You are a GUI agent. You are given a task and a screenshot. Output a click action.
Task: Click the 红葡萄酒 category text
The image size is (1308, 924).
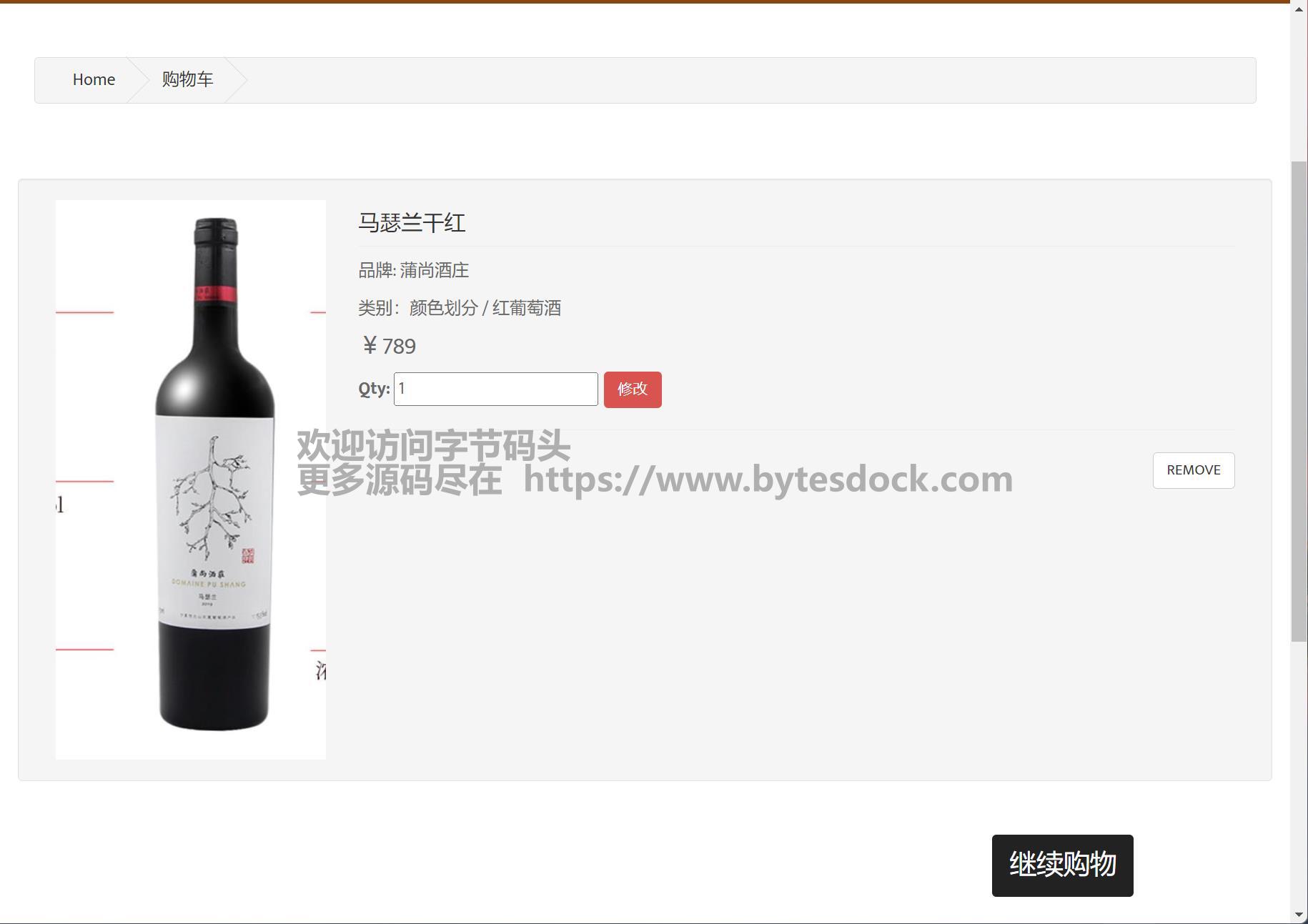[527, 308]
